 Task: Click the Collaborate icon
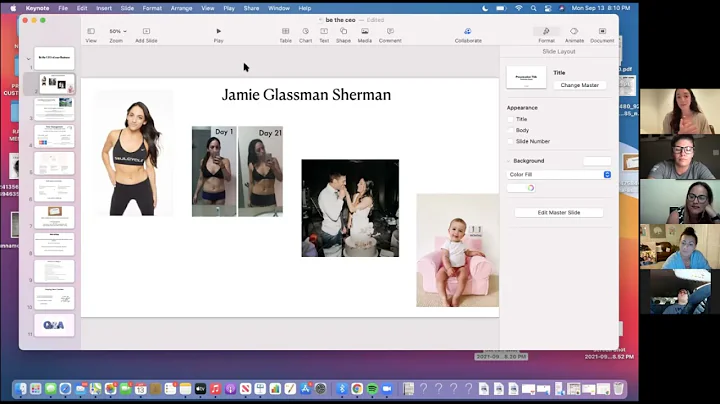[x=468, y=31]
